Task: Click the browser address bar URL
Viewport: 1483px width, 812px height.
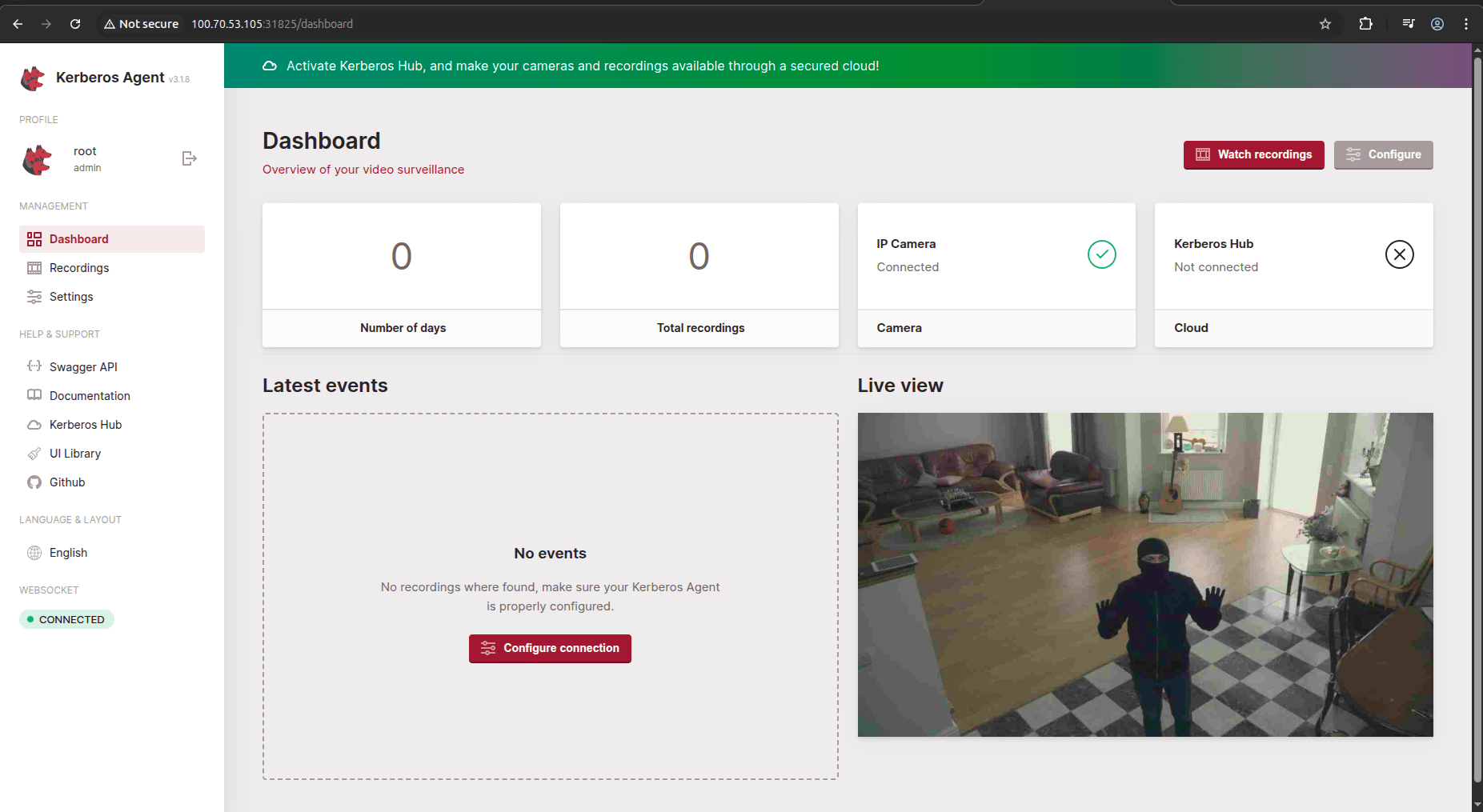Action: pos(272,24)
